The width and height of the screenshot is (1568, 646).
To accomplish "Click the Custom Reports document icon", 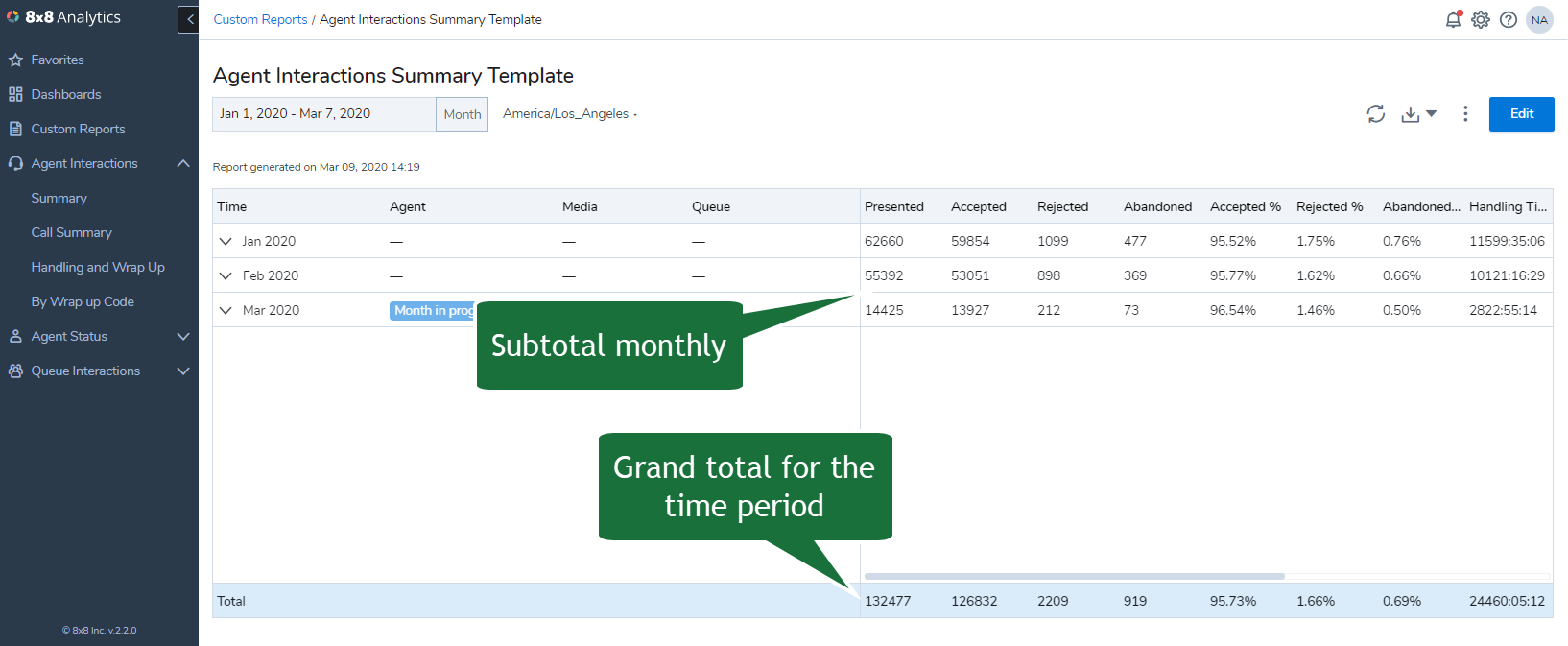I will (15, 129).
